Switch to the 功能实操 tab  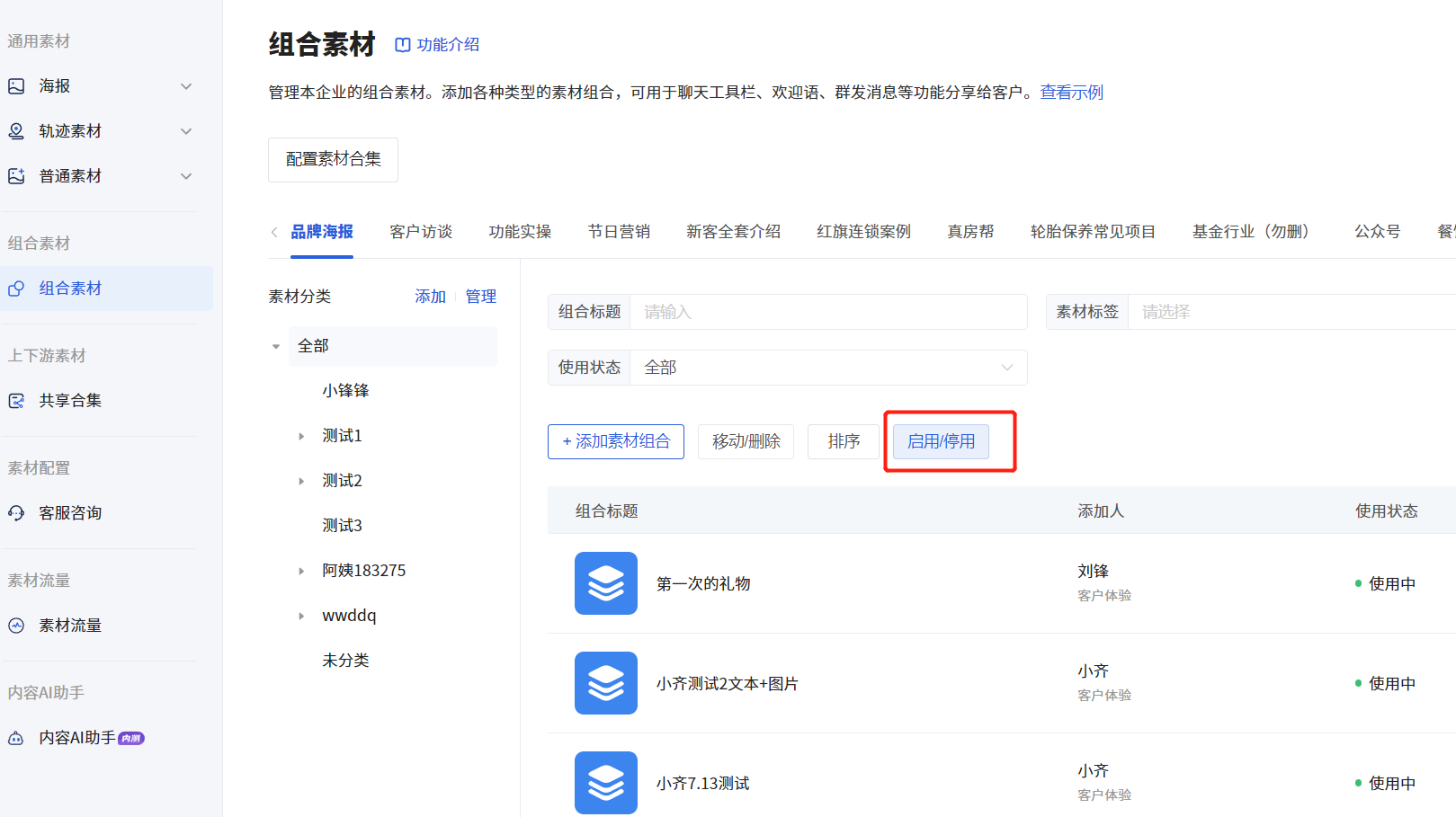coord(520,232)
